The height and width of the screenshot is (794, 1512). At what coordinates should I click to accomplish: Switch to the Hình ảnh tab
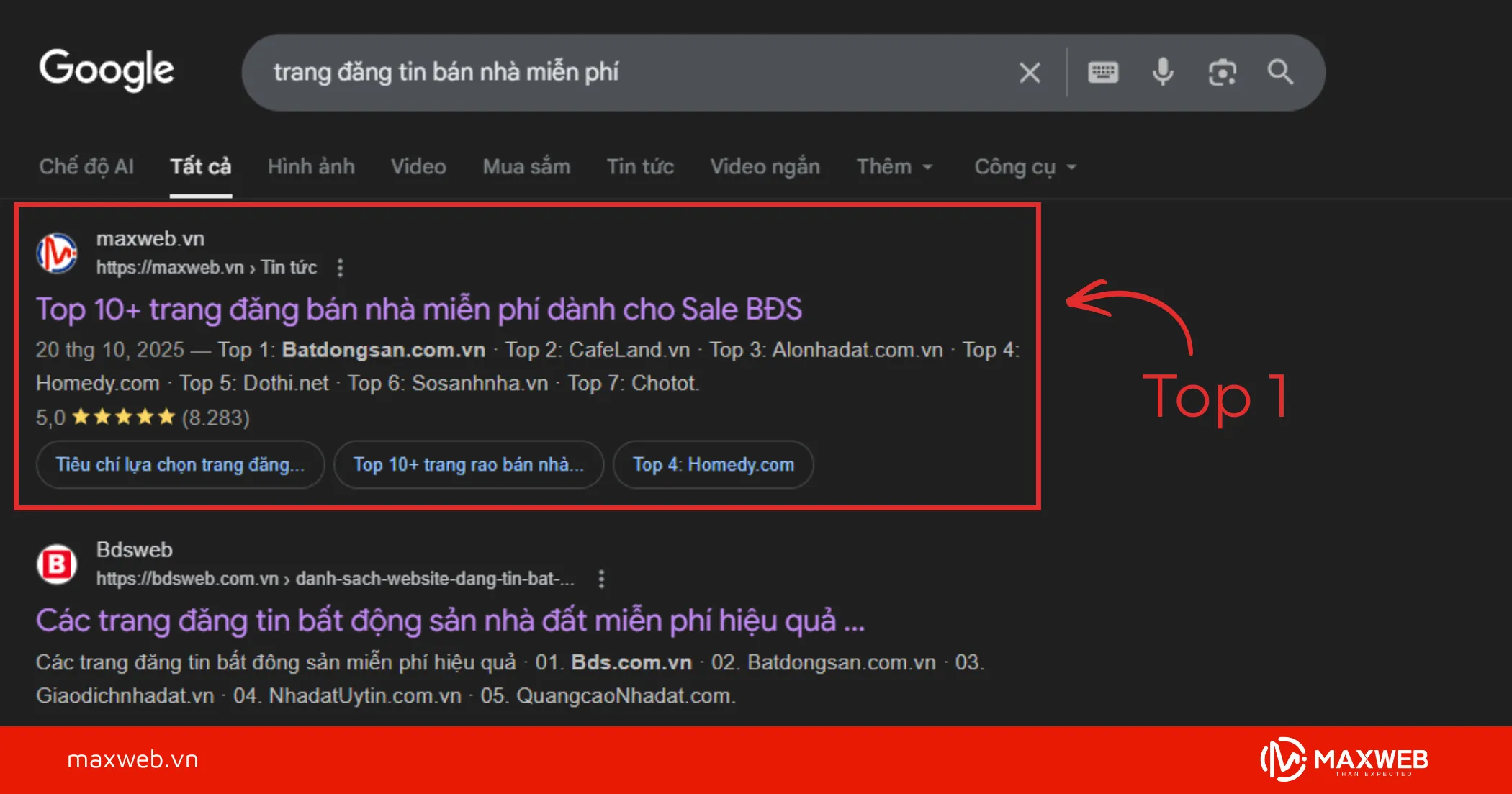(x=311, y=167)
